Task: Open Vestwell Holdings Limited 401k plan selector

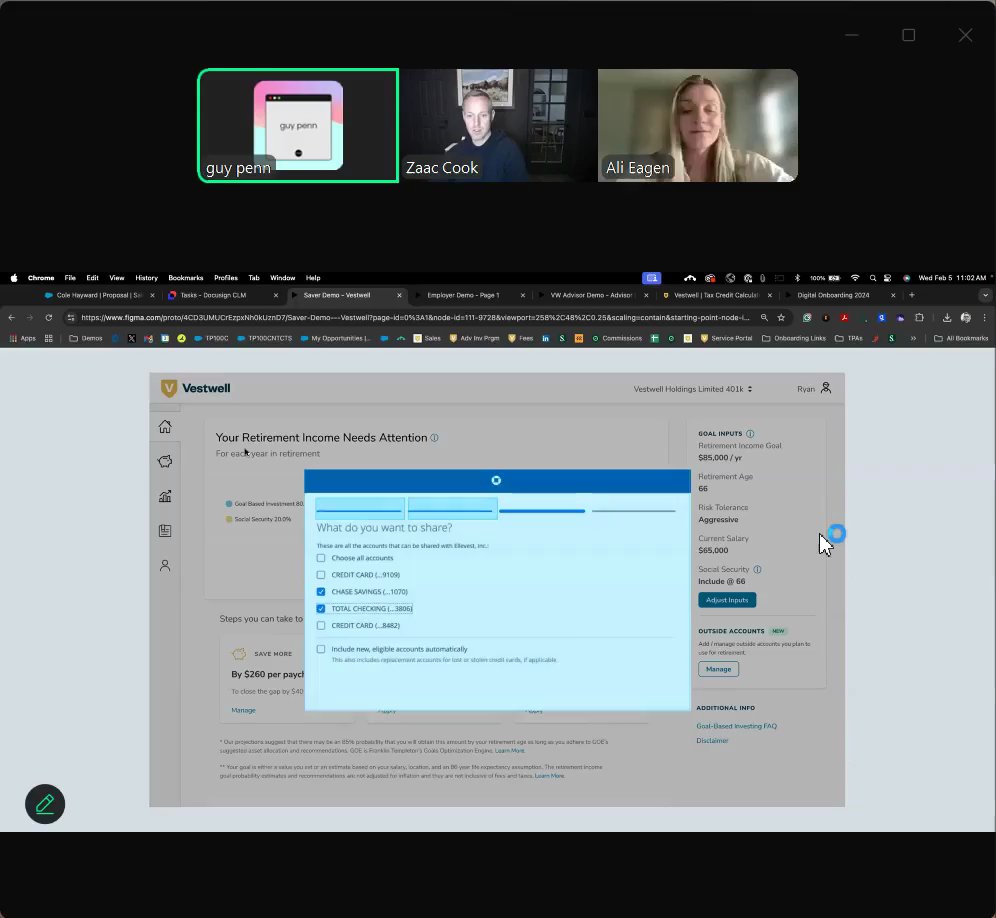Action: tap(693, 389)
